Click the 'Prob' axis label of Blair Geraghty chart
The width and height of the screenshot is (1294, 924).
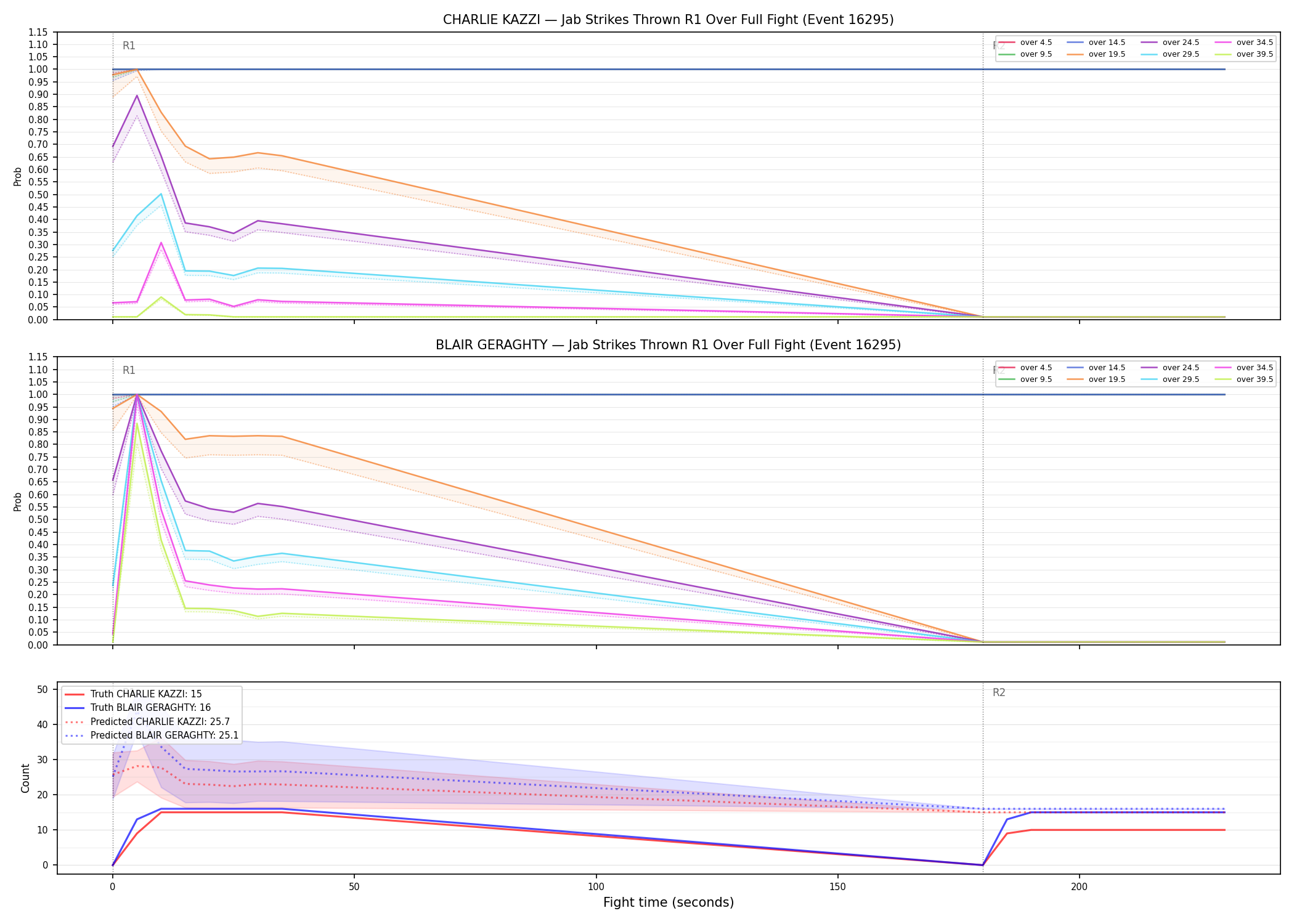[x=18, y=501]
